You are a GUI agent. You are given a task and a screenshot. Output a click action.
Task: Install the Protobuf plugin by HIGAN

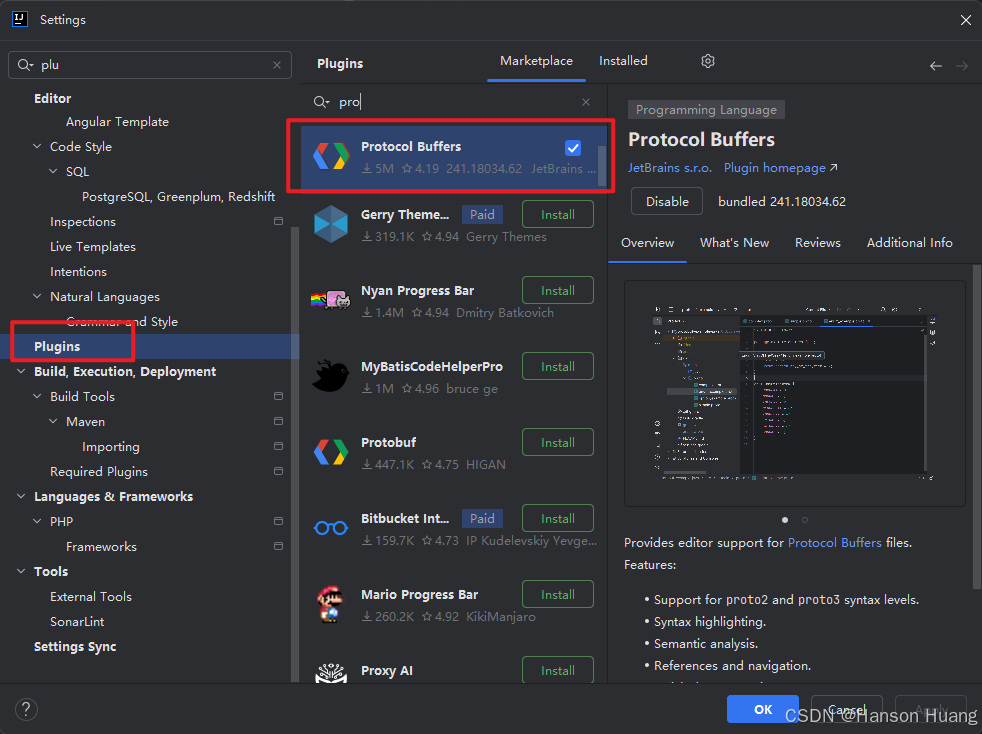557,442
